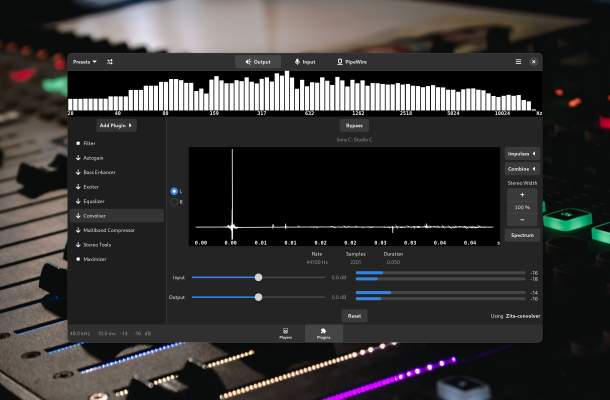The image size is (610, 400).
Task: Expand the Add Plugin menu
Action: coord(117,126)
